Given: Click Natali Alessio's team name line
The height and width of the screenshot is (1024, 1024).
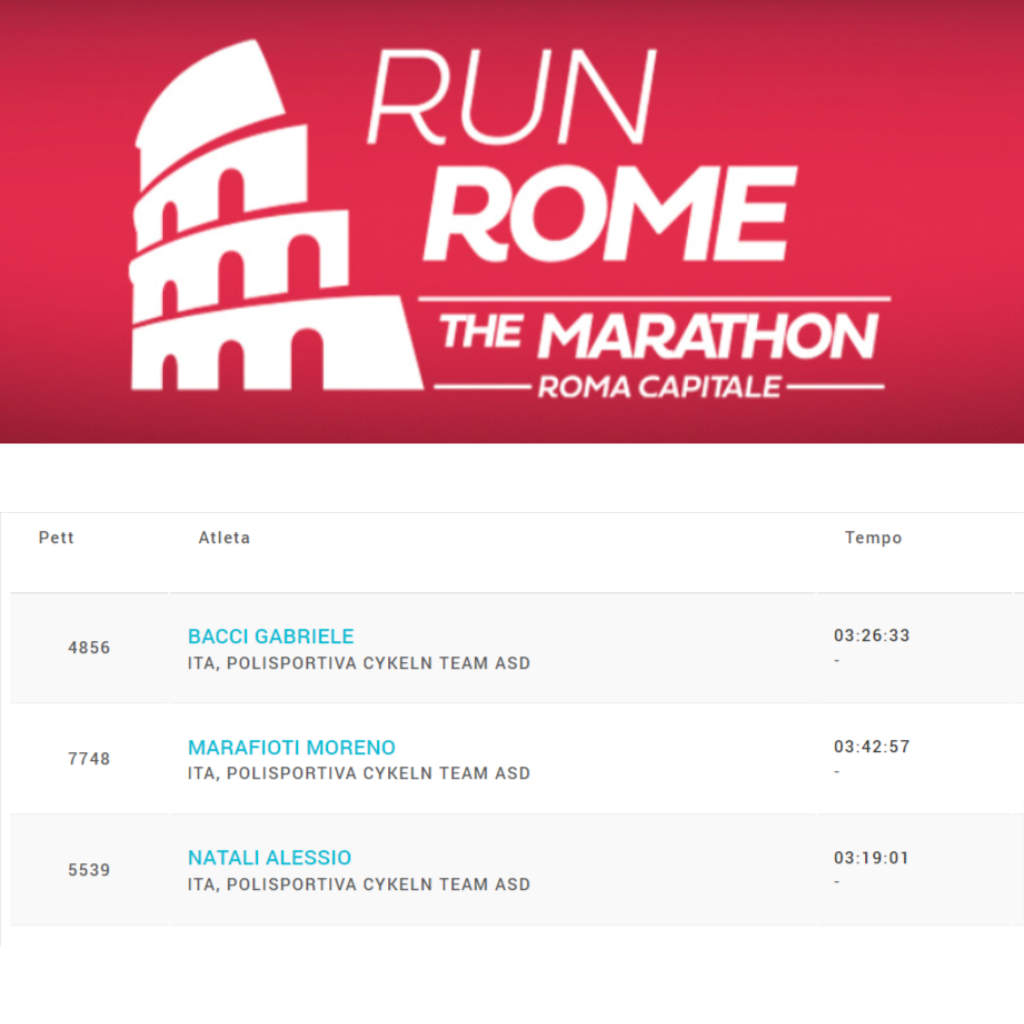Looking at the screenshot, I should (x=359, y=884).
